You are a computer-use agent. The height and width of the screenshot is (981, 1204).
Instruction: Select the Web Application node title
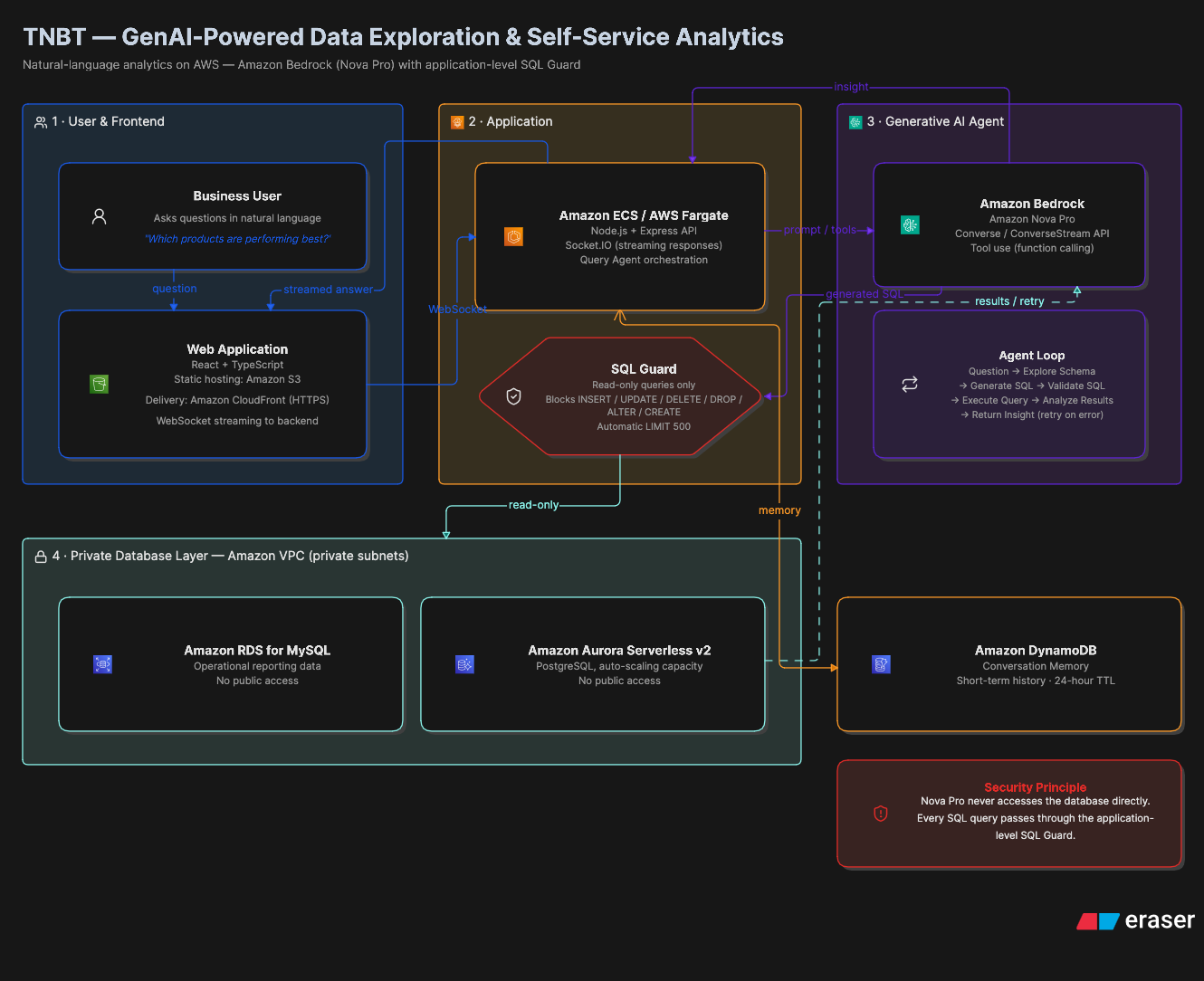(237, 349)
